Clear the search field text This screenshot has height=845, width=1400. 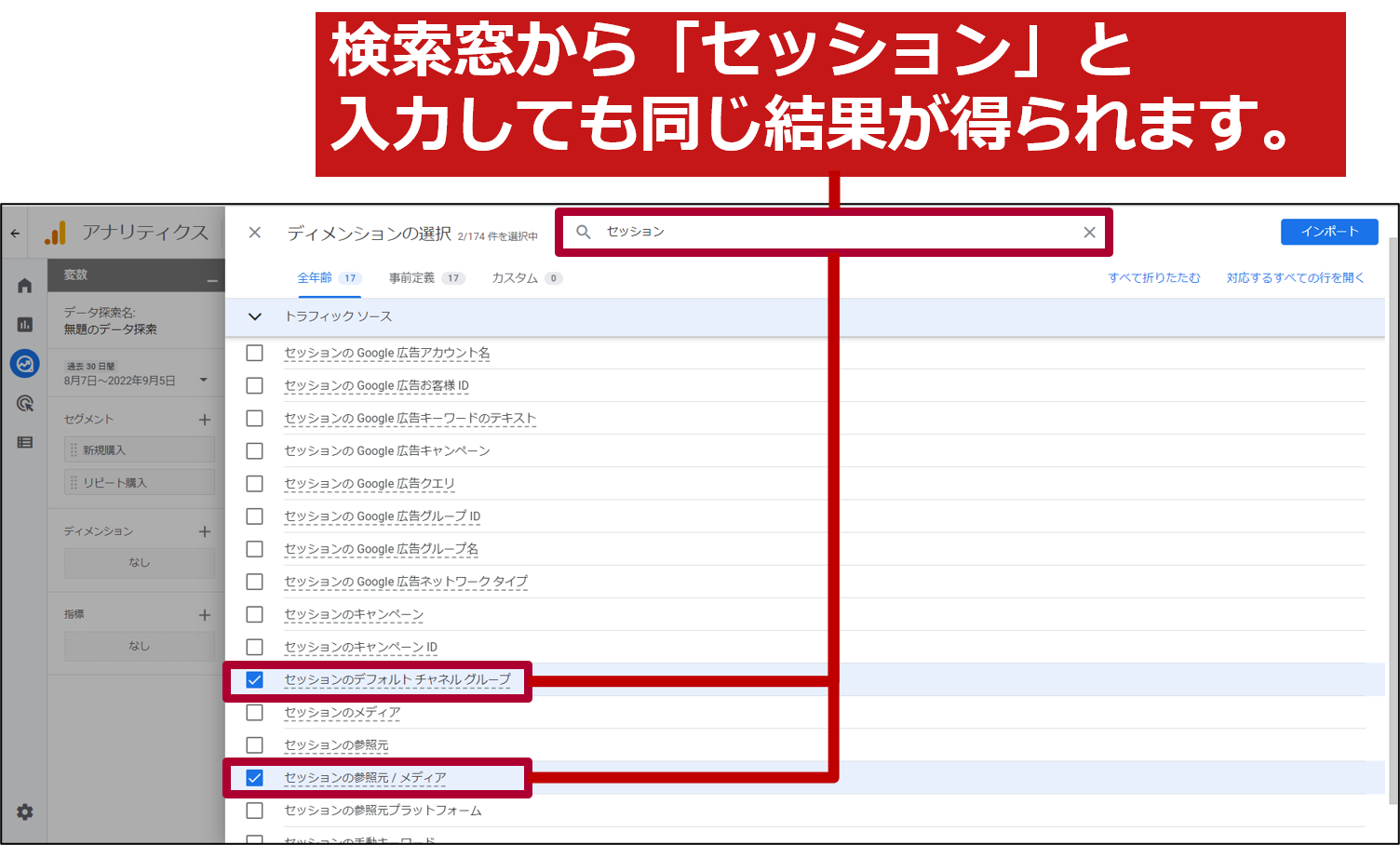pos(1089,233)
